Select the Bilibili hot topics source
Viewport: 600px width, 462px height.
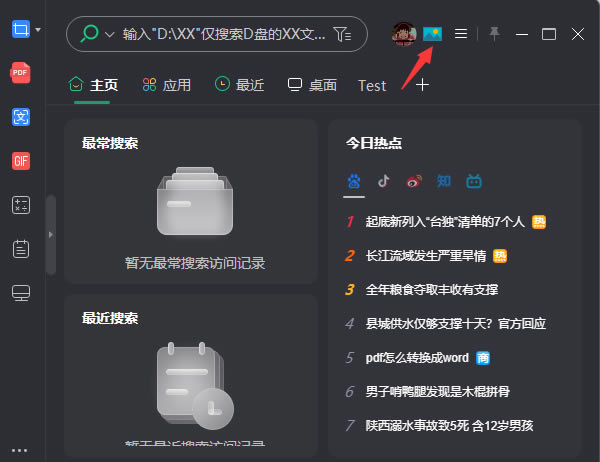tap(474, 181)
